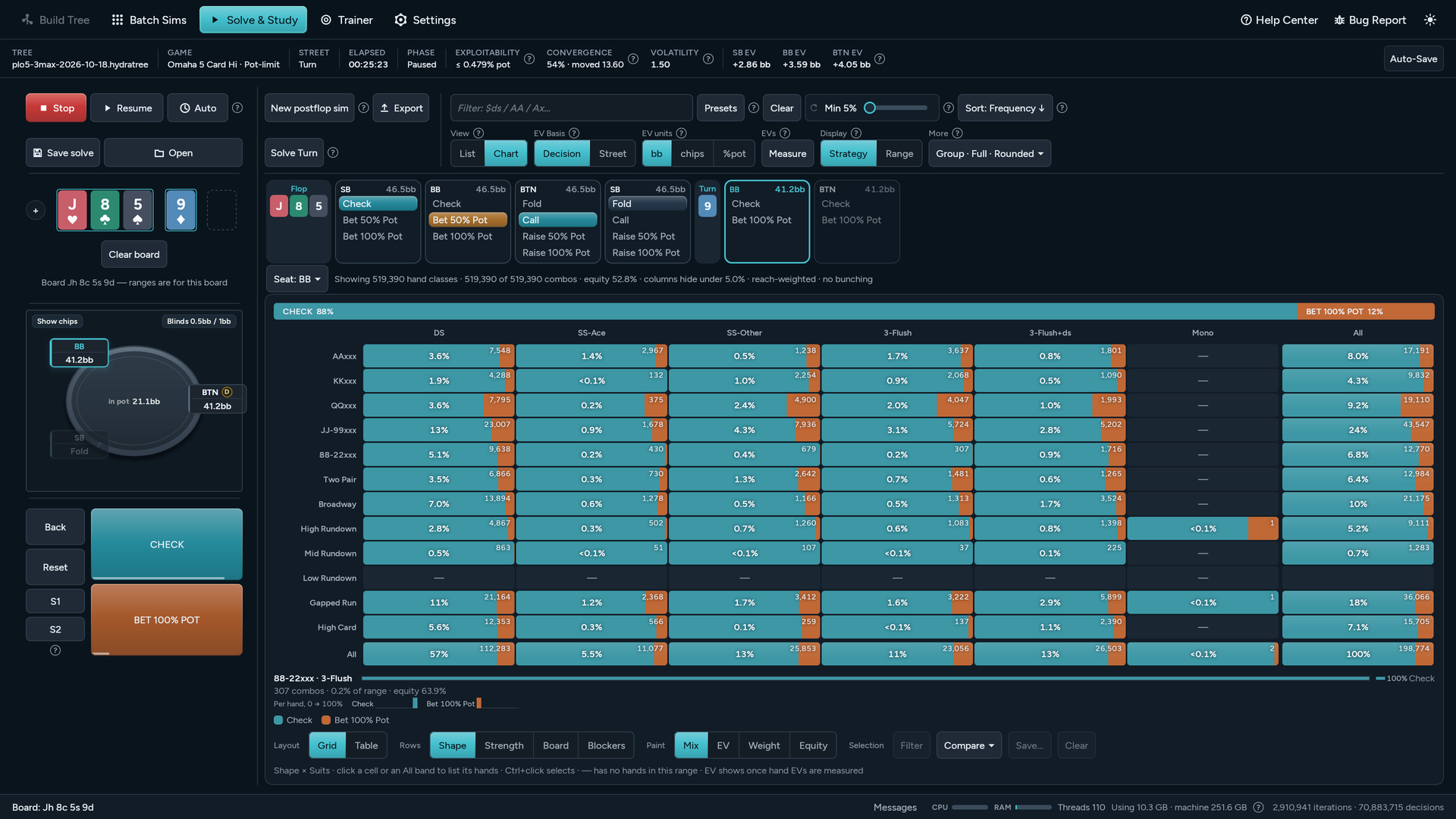The height and width of the screenshot is (819, 1456).
Task: Click the empty river card slot
Action: point(221,210)
